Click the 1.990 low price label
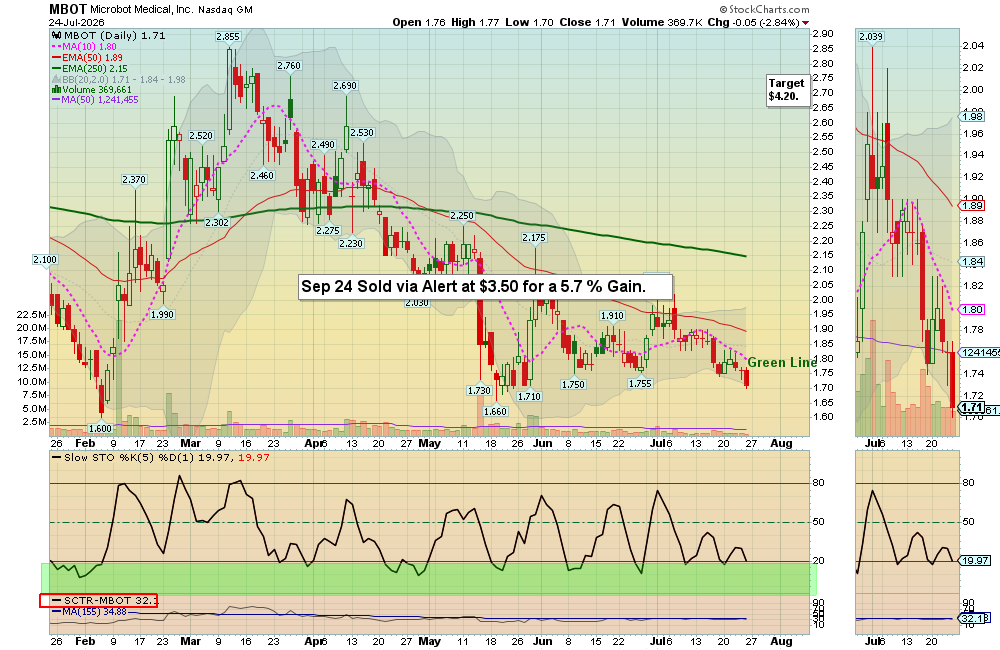The image size is (1000, 650). click(163, 314)
